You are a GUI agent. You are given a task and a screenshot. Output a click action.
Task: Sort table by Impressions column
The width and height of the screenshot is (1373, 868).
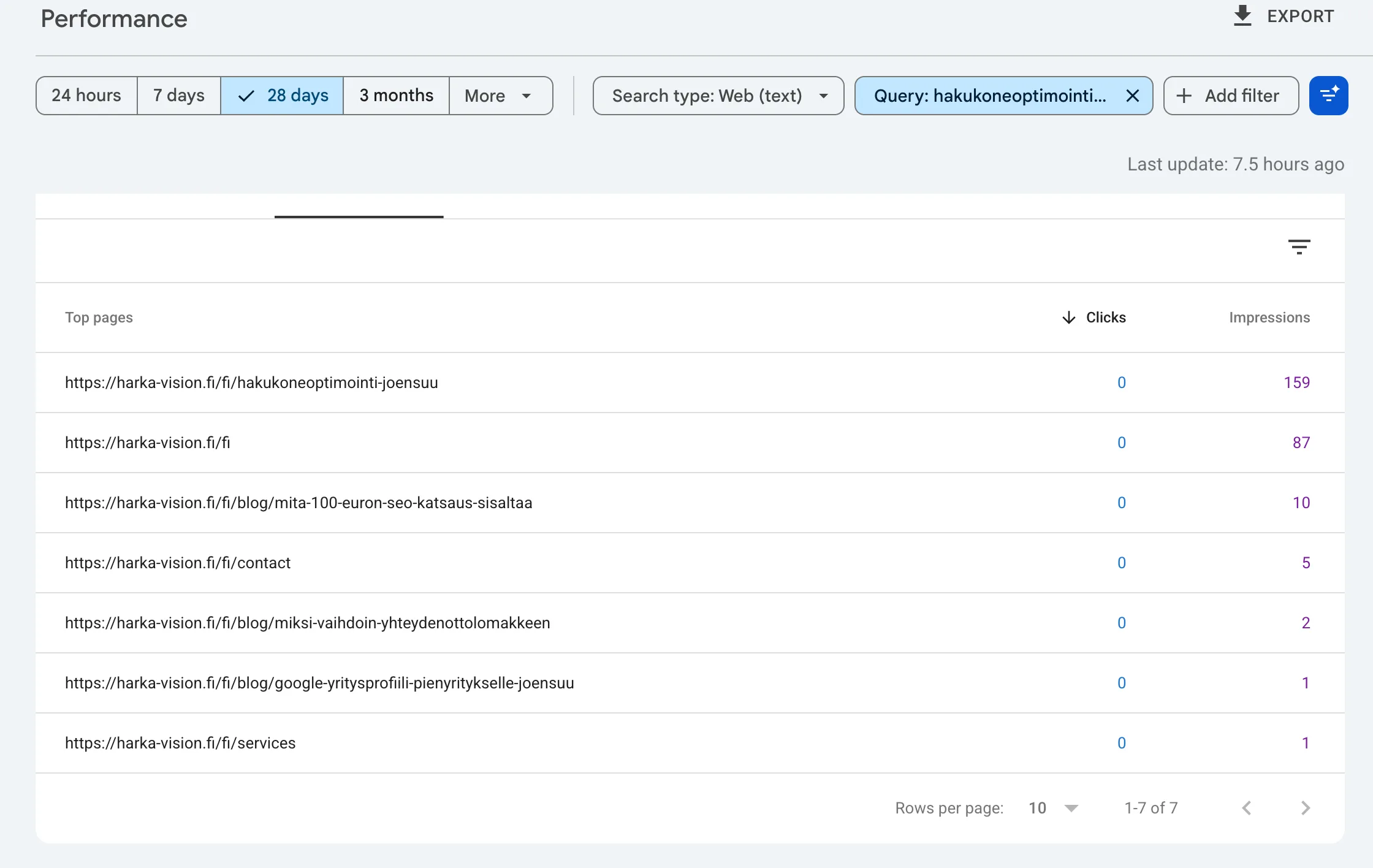click(1269, 318)
